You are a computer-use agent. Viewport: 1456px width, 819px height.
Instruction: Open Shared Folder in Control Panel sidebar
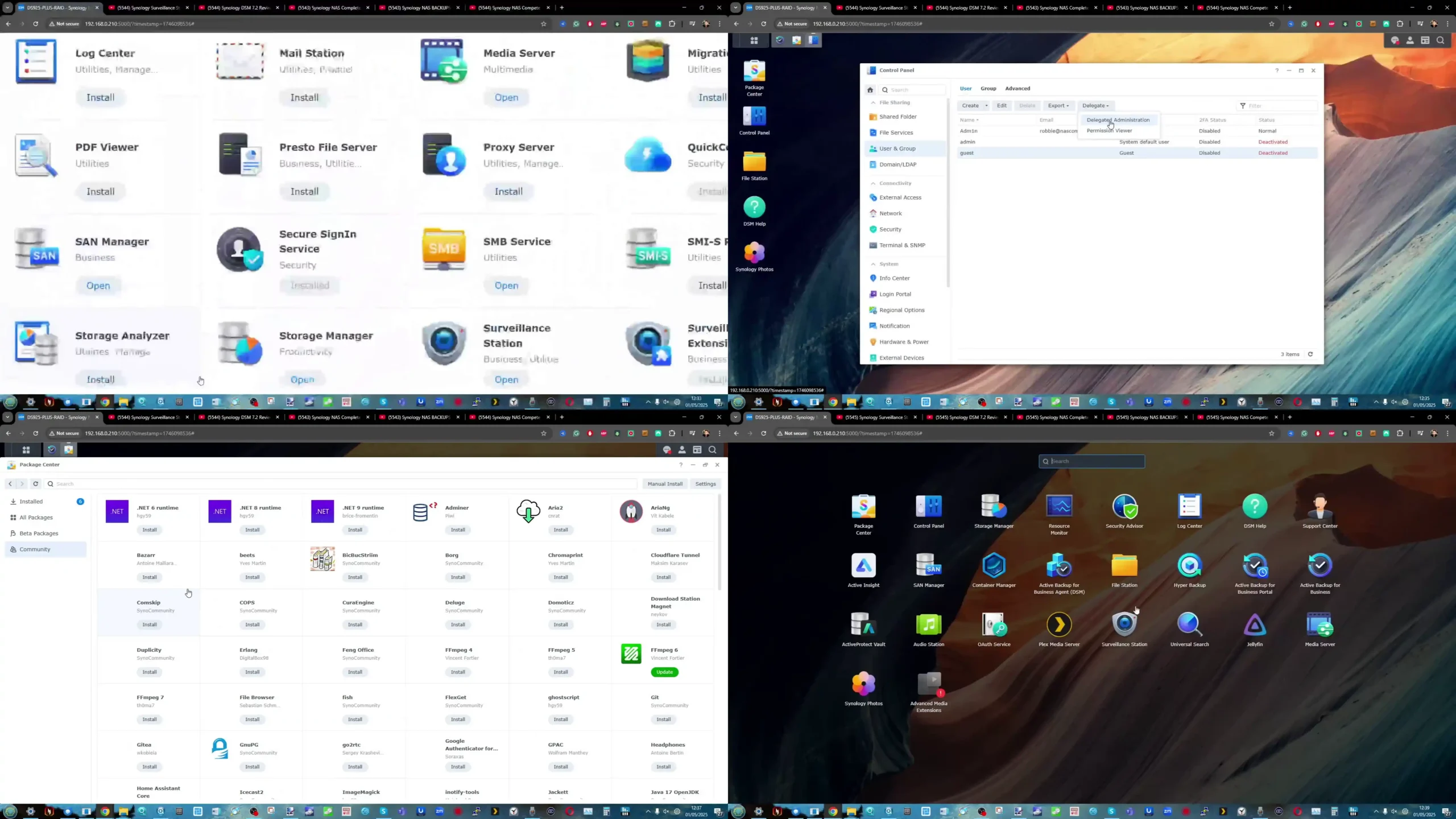[904, 117]
